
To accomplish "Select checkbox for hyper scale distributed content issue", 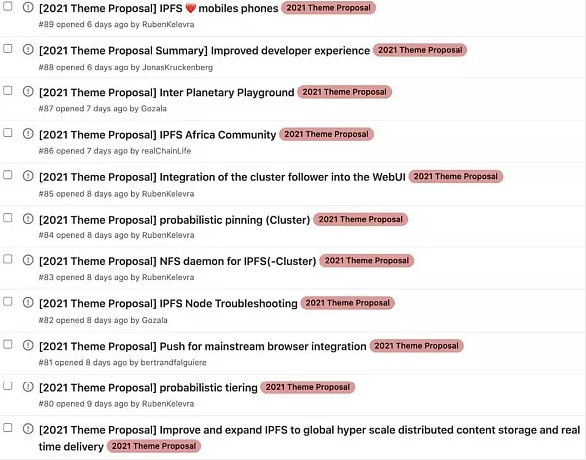I will pos(7,428).
